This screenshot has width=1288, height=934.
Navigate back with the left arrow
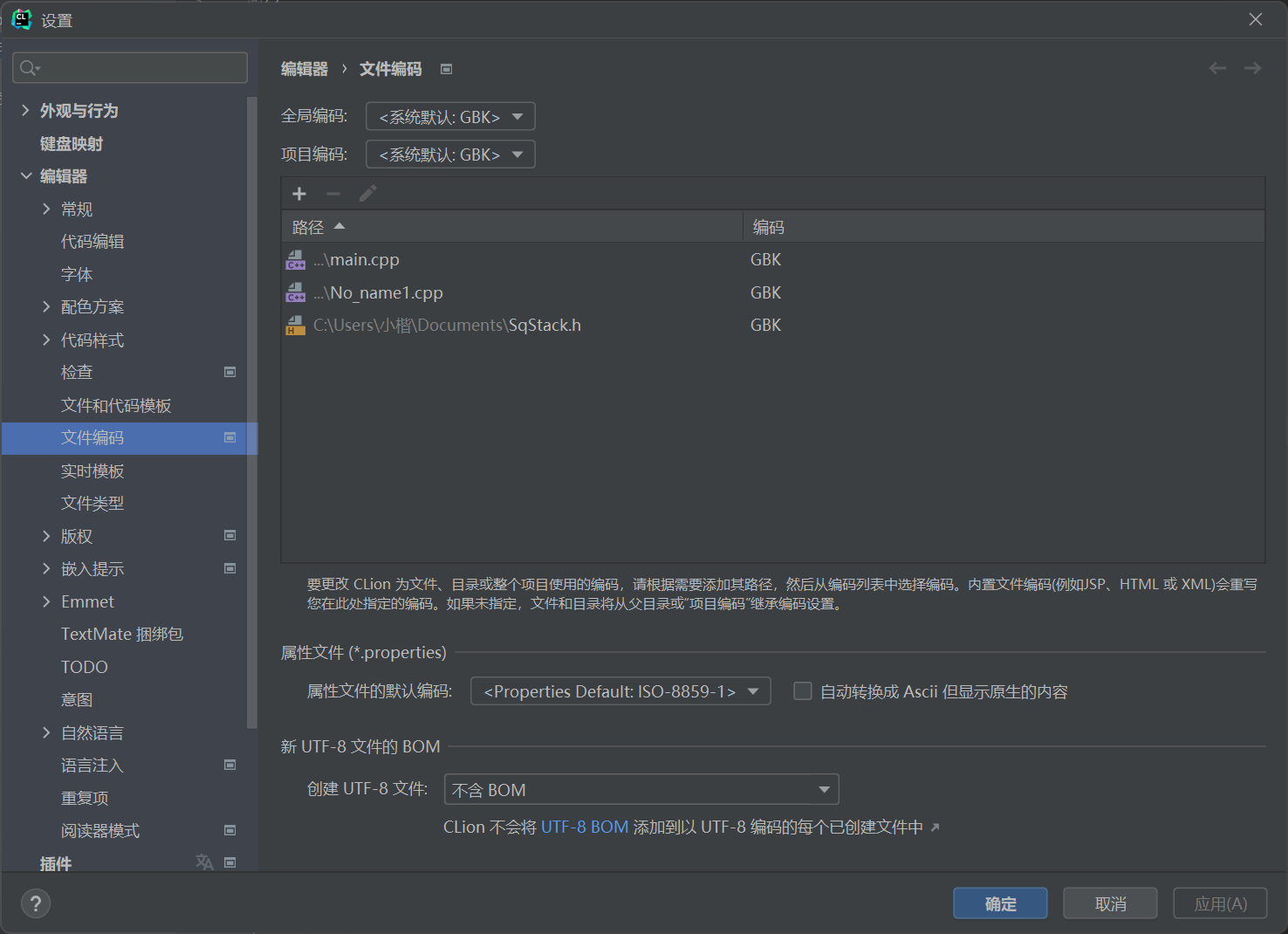(1217, 68)
